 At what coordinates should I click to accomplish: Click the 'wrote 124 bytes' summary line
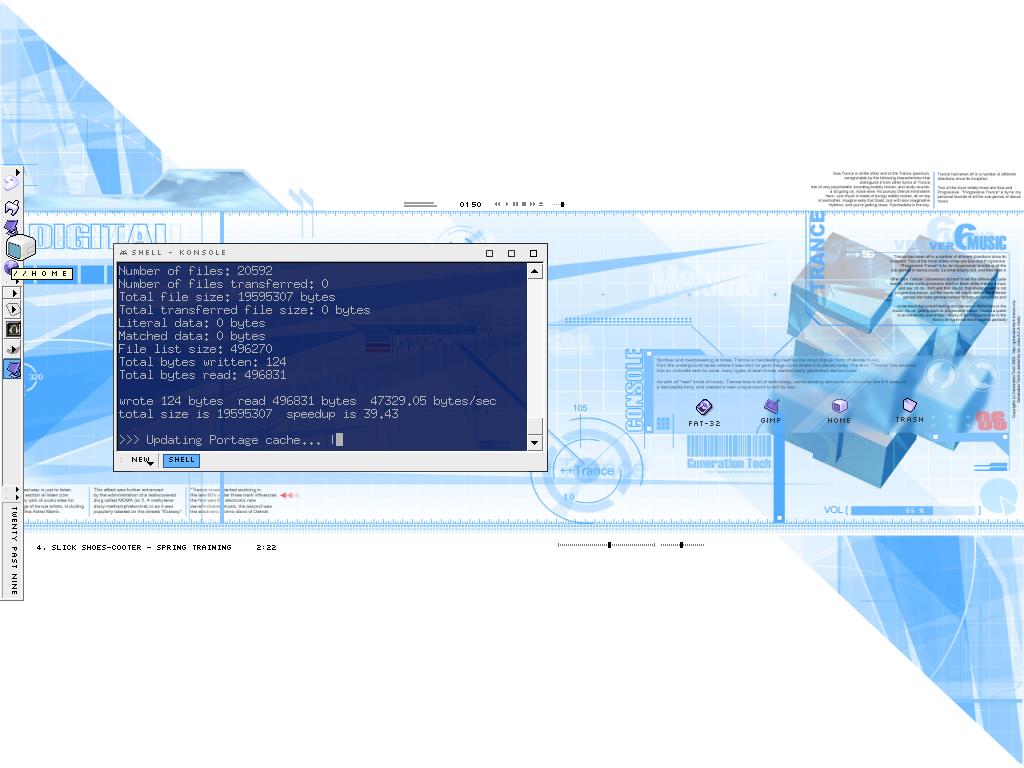coord(308,401)
